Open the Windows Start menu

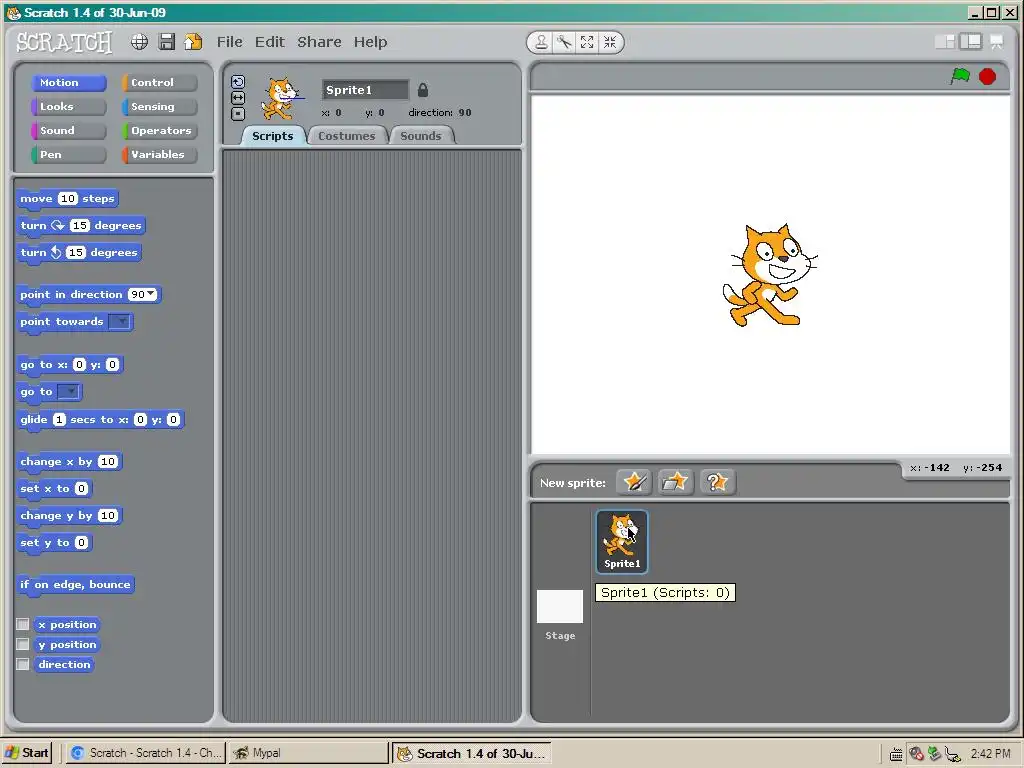tap(27, 753)
